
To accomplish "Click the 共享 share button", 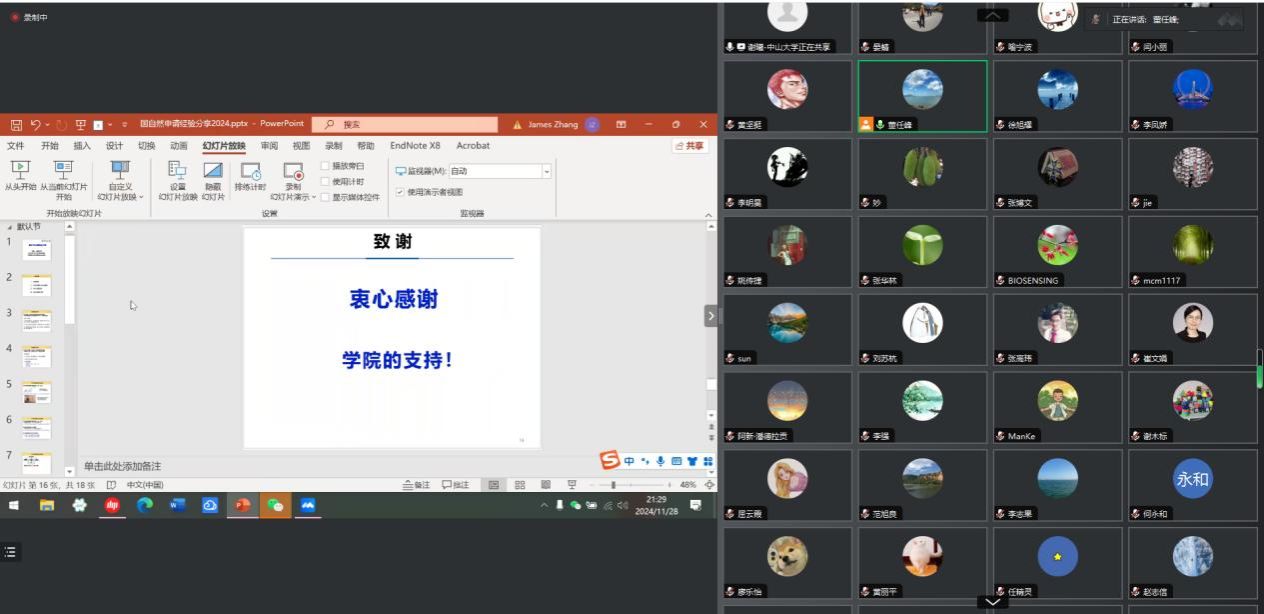I will click(690, 146).
